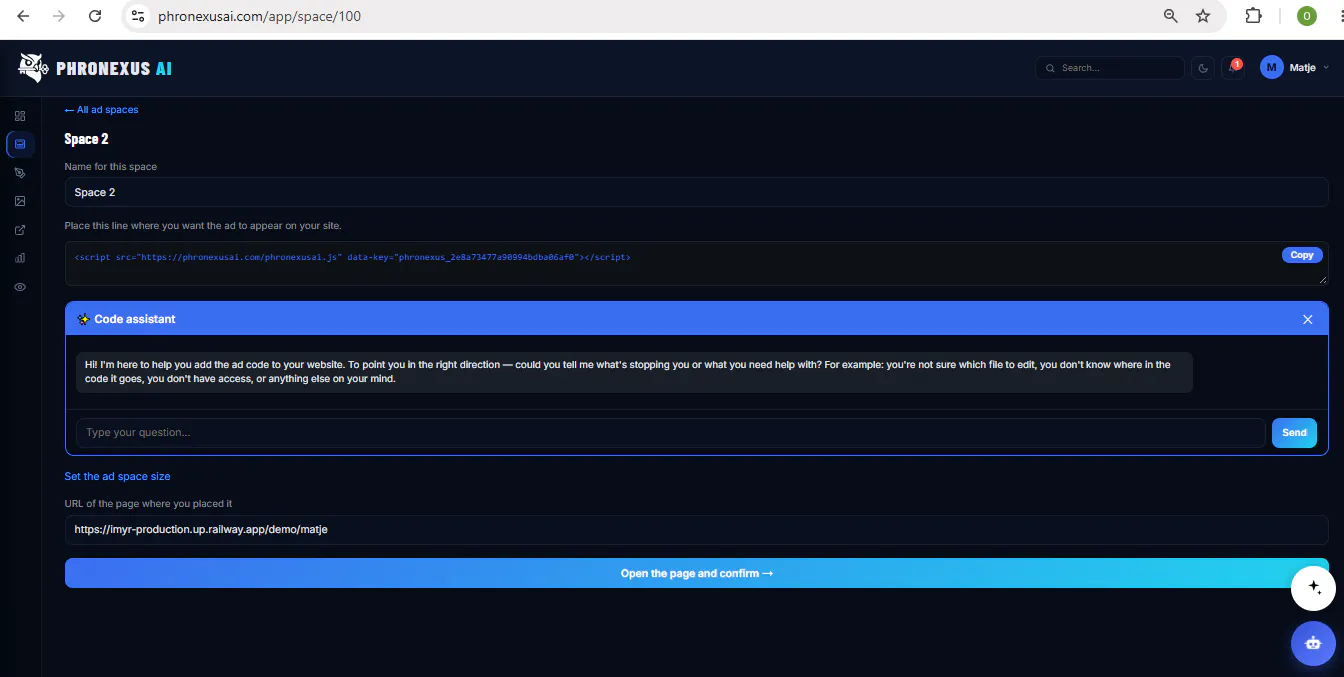The image size is (1344, 677).
Task: Open the dashboard grid icon in sidebar
Action: click(20, 116)
